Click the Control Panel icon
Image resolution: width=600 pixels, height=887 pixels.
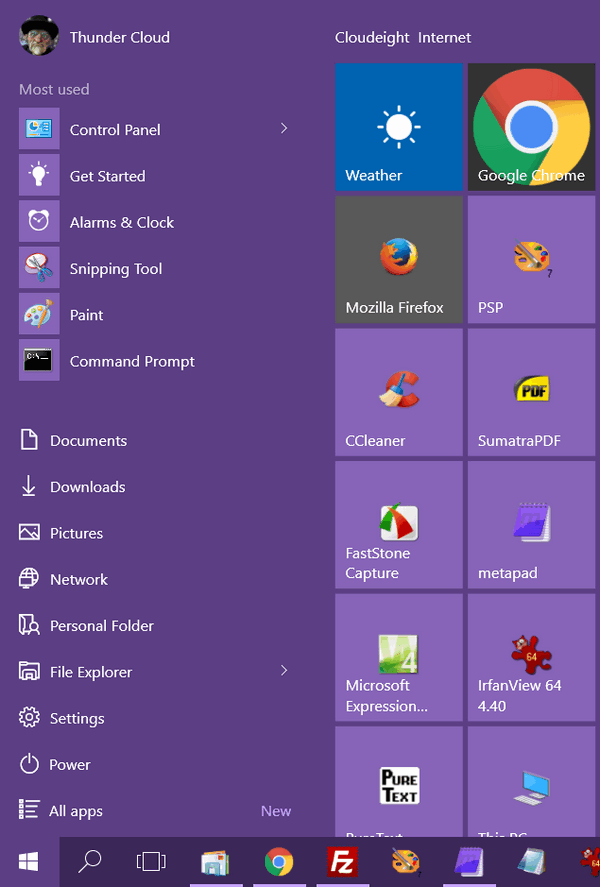(x=39, y=129)
